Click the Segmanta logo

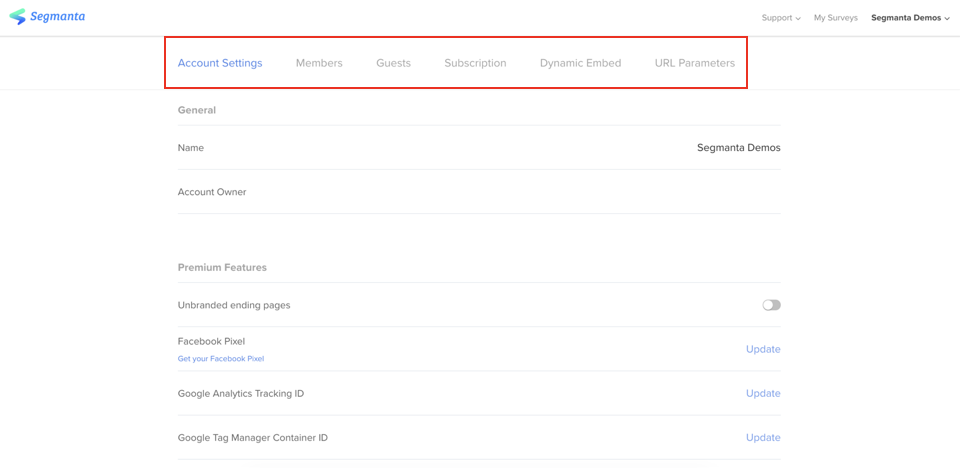tap(47, 17)
